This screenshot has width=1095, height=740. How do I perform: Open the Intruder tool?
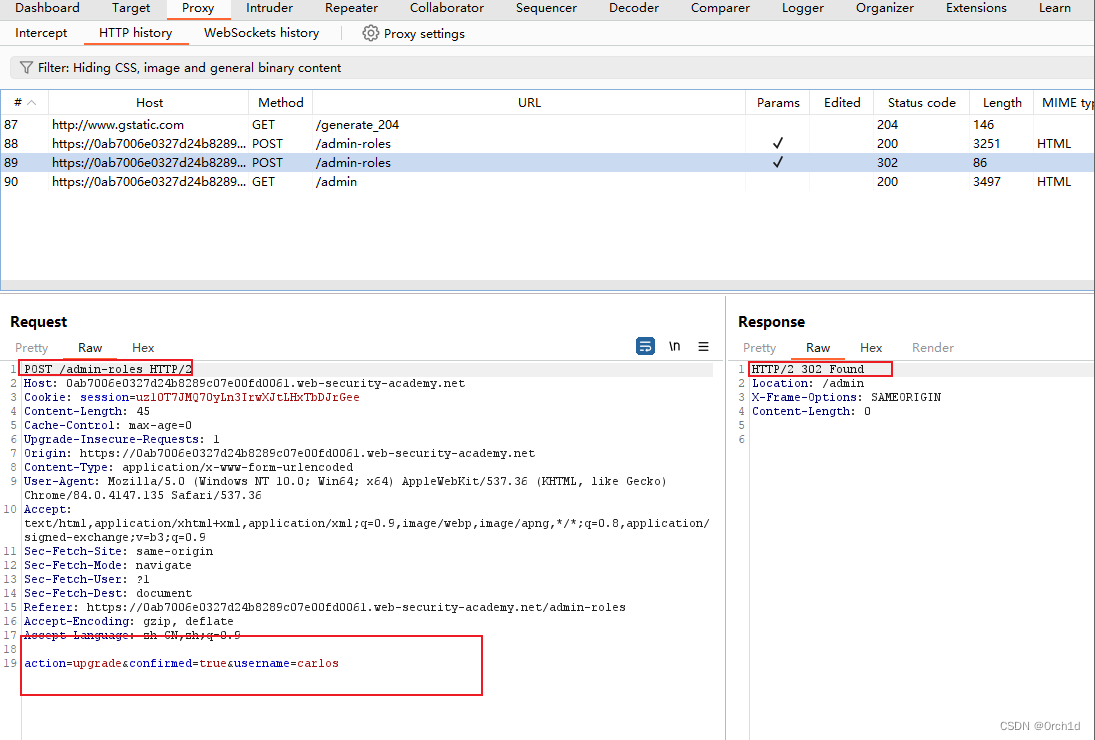pos(268,9)
